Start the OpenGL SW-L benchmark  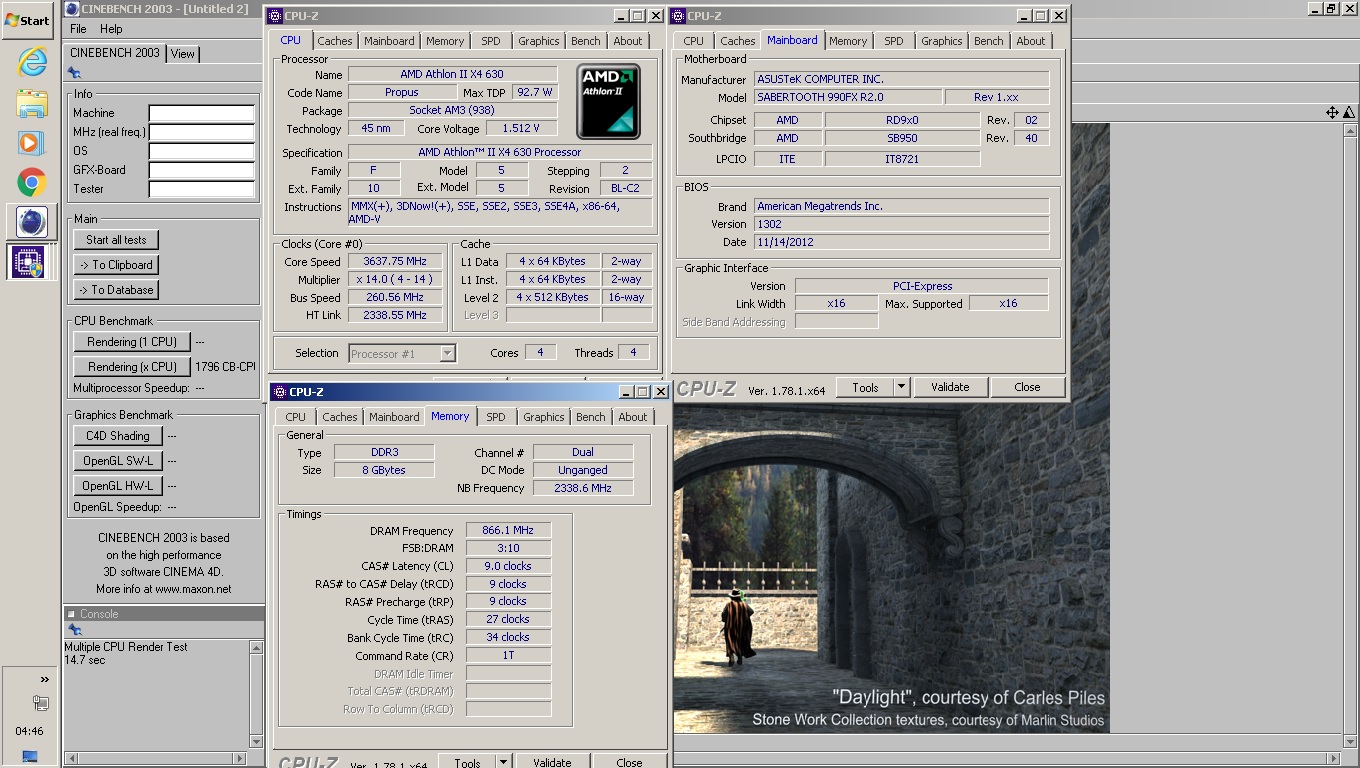(118, 461)
